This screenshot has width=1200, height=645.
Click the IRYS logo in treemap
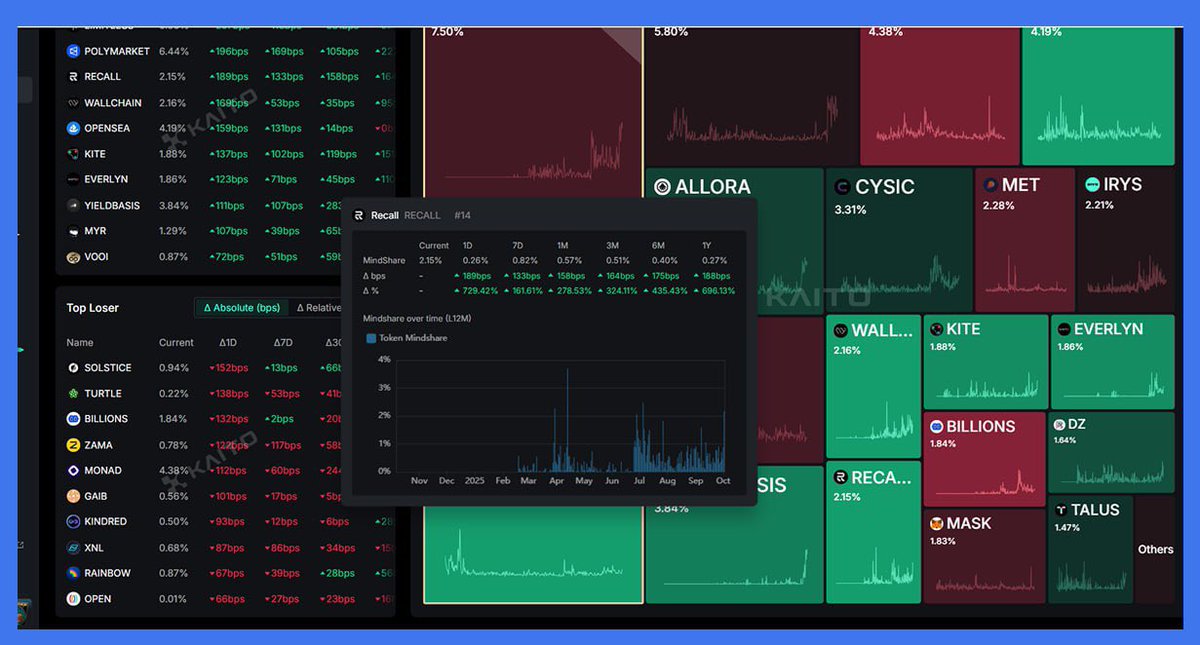pos(1093,185)
